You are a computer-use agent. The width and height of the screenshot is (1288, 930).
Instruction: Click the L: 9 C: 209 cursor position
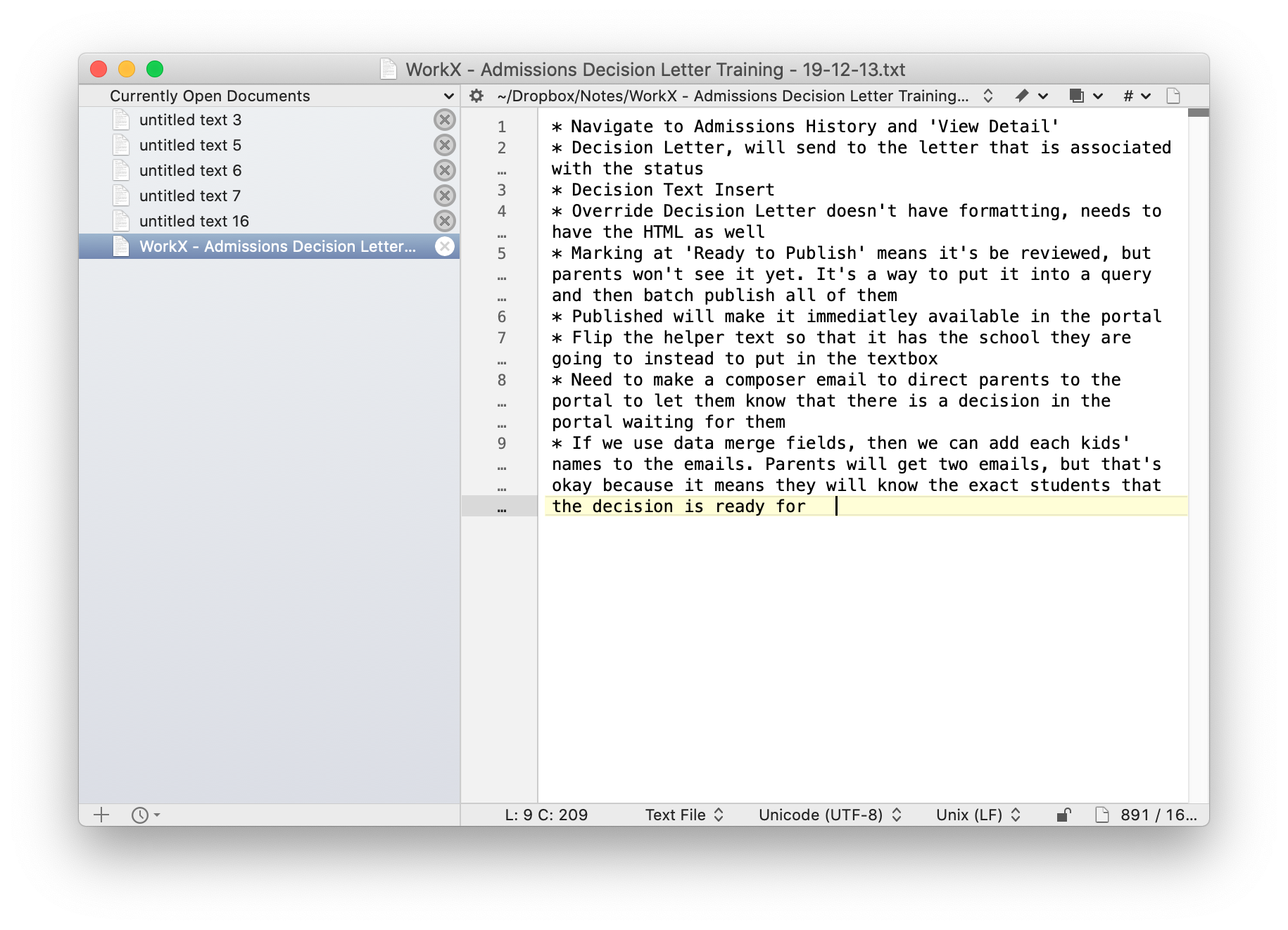546,815
